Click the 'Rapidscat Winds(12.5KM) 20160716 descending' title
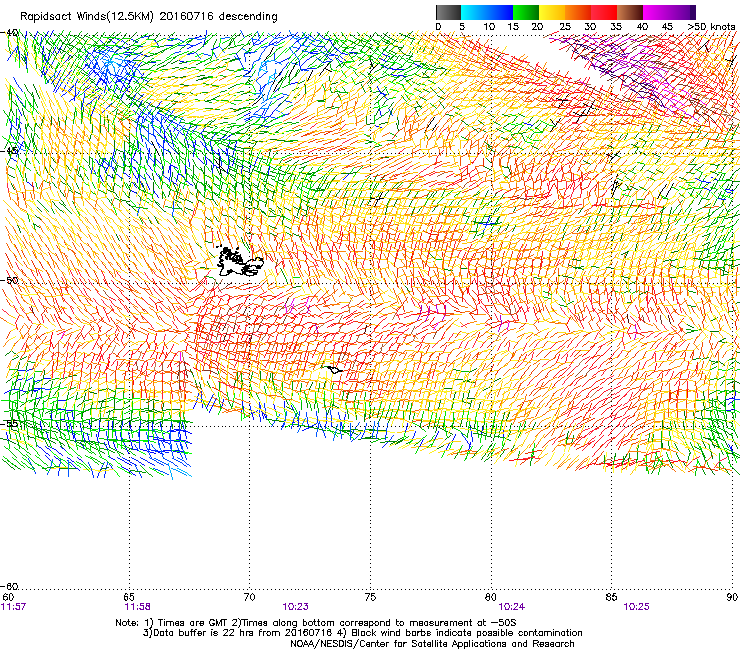The height and width of the screenshot is (650, 740). pos(149,17)
